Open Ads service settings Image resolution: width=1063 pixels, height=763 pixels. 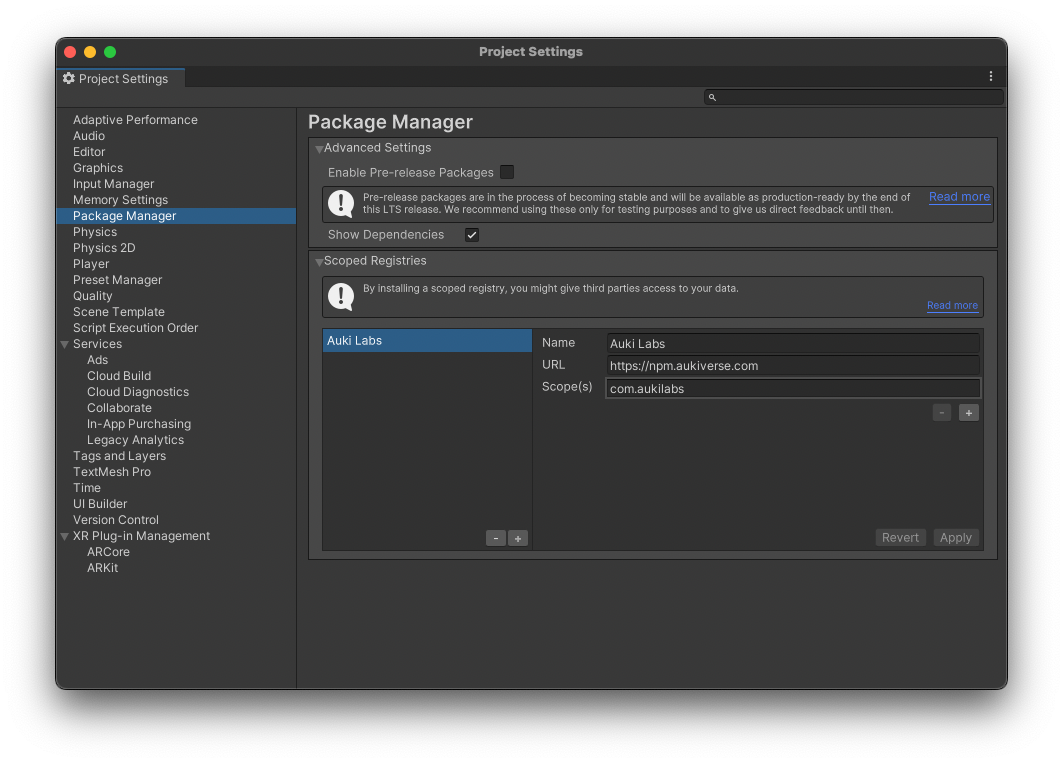click(x=98, y=360)
